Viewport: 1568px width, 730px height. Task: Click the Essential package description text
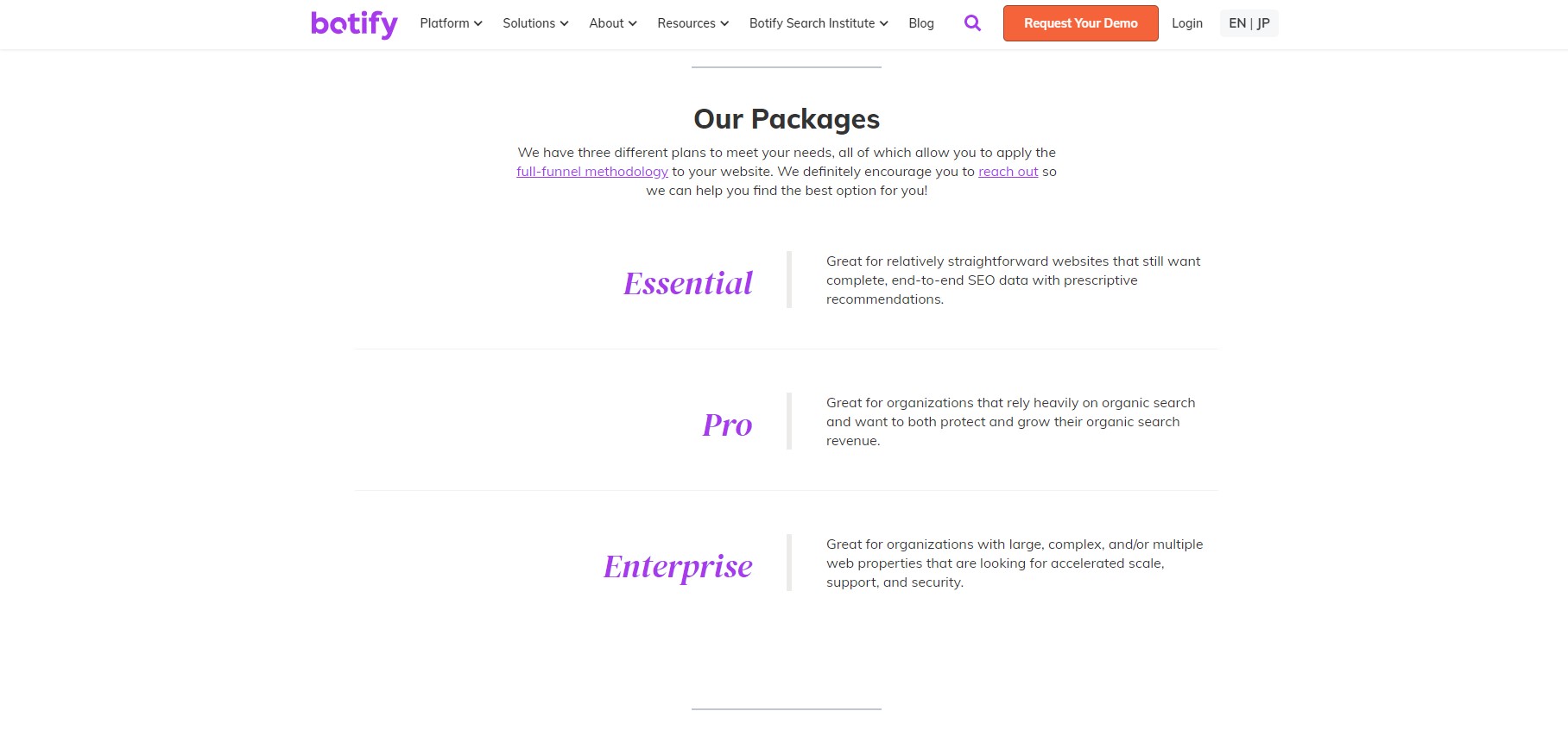click(1013, 280)
